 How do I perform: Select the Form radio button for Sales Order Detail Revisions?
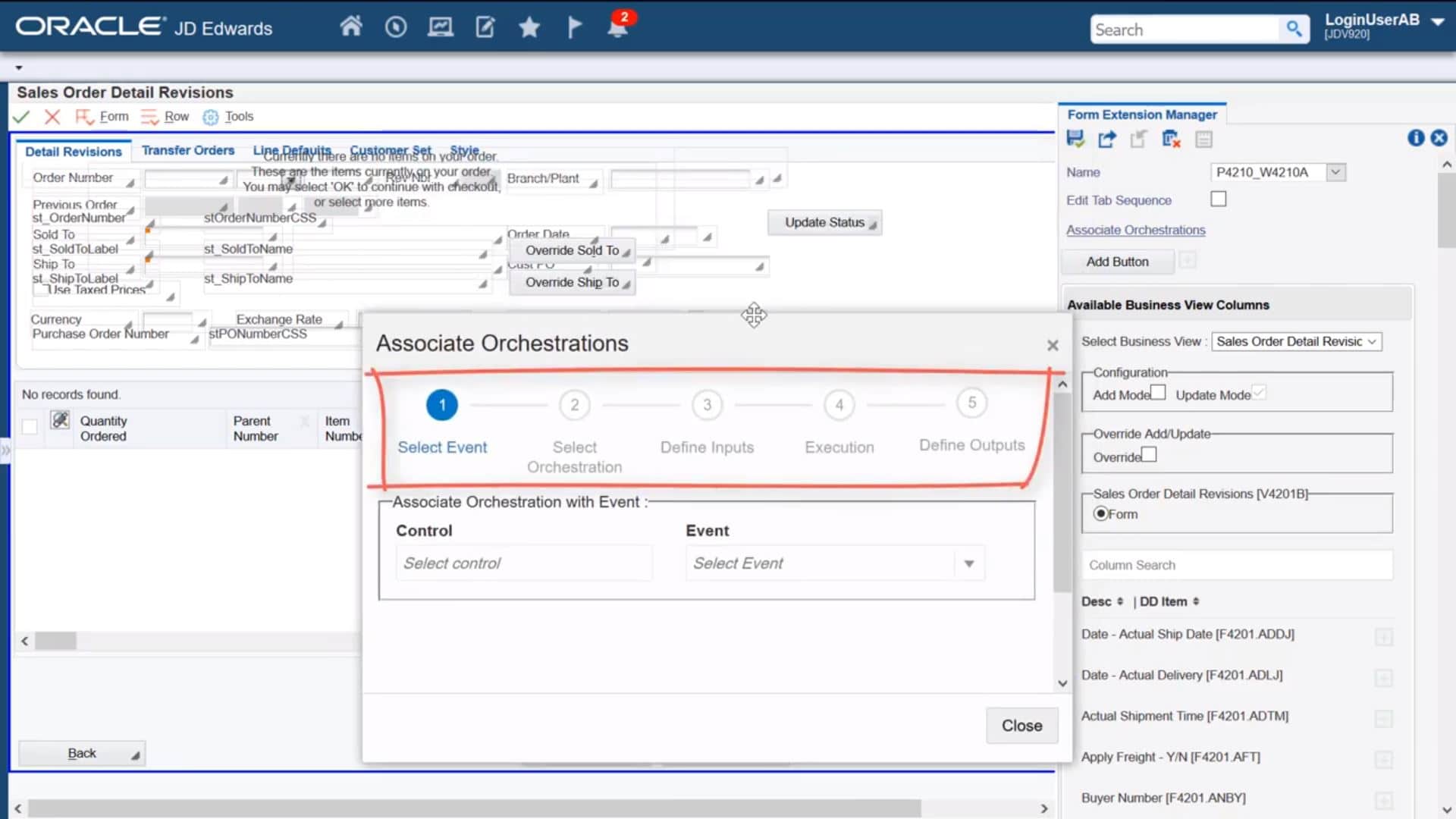coord(1101,513)
